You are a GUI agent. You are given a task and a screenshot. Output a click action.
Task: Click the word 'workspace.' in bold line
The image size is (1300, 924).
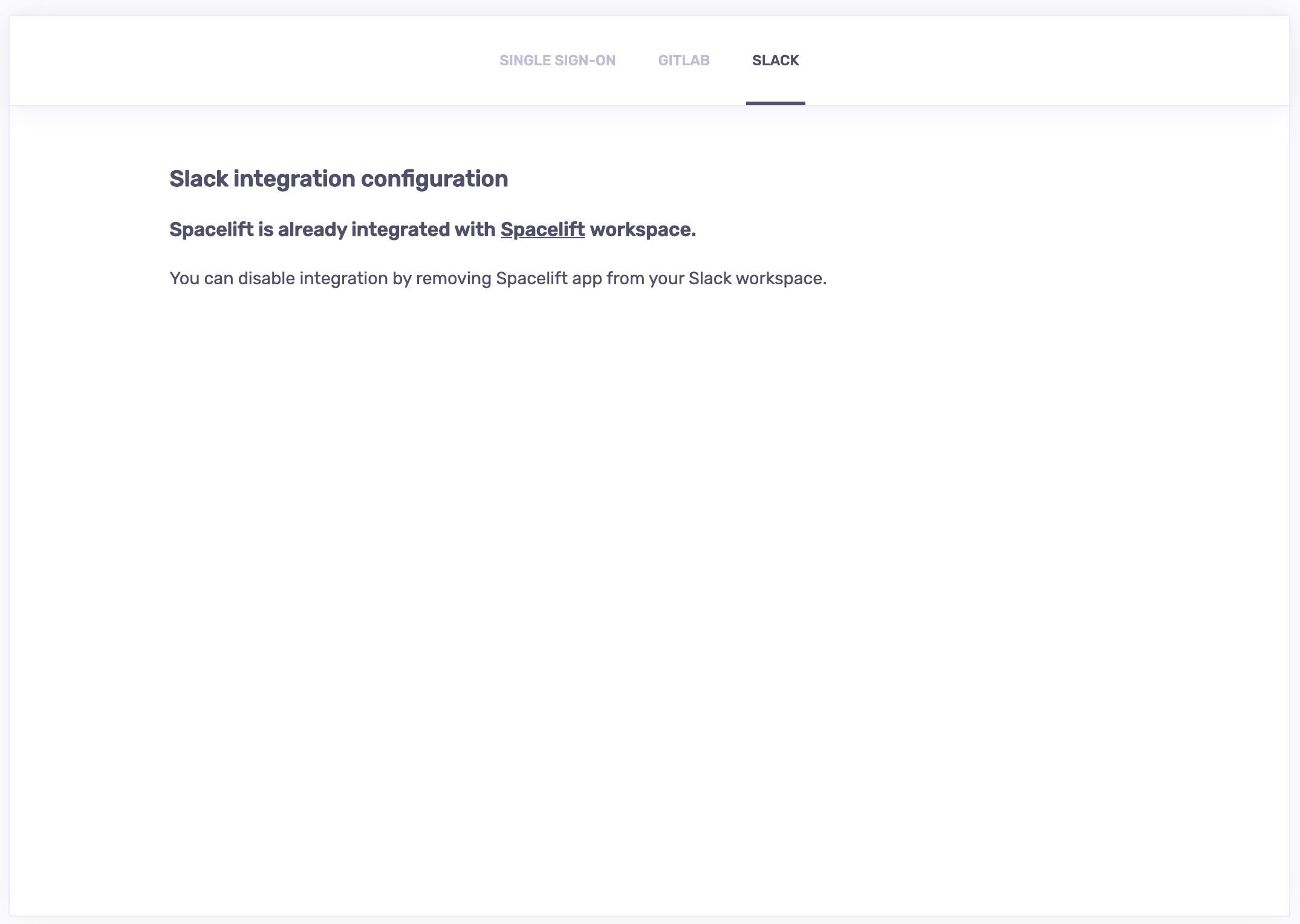643,230
